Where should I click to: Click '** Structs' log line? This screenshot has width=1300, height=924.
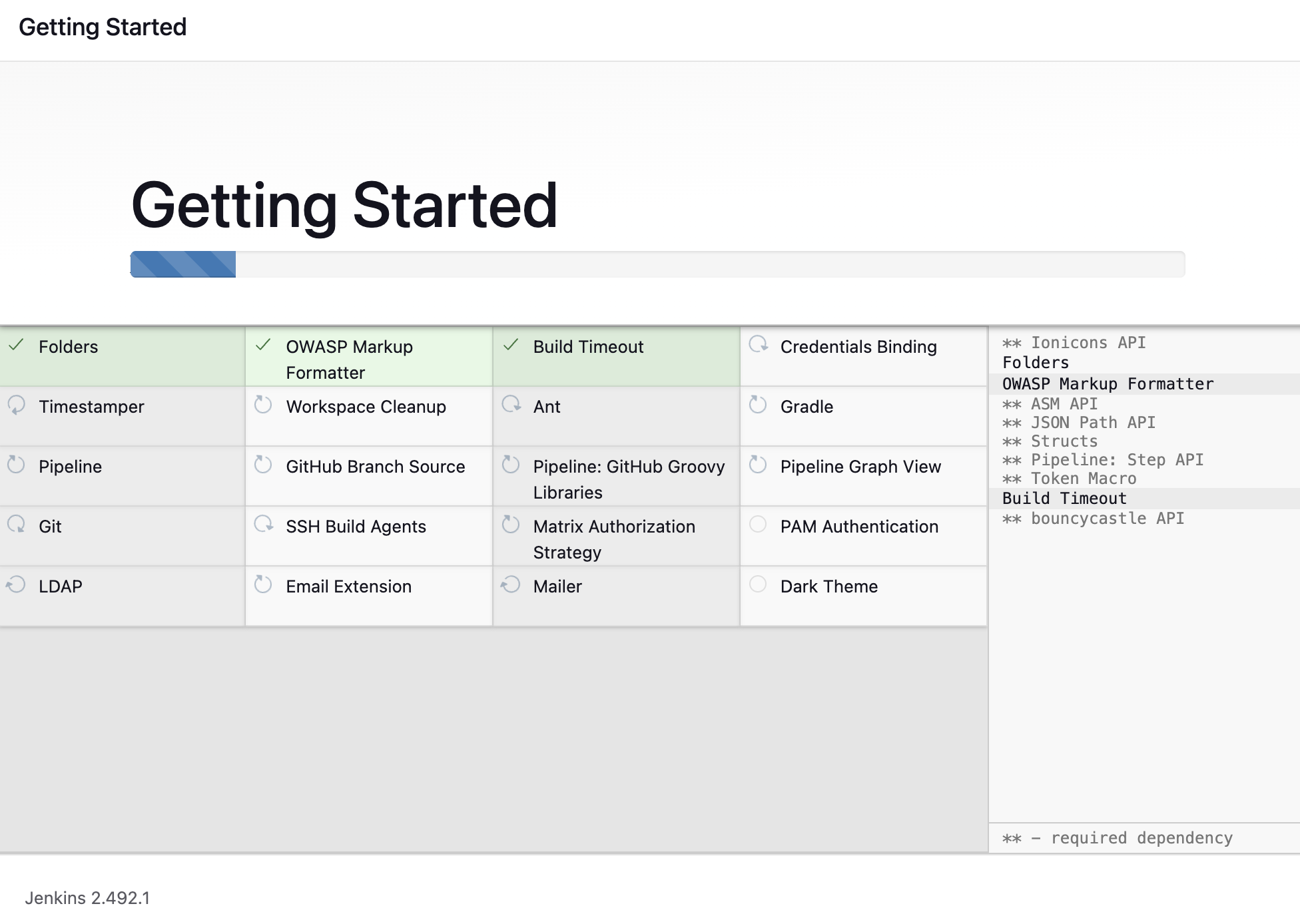(1050, 441)
